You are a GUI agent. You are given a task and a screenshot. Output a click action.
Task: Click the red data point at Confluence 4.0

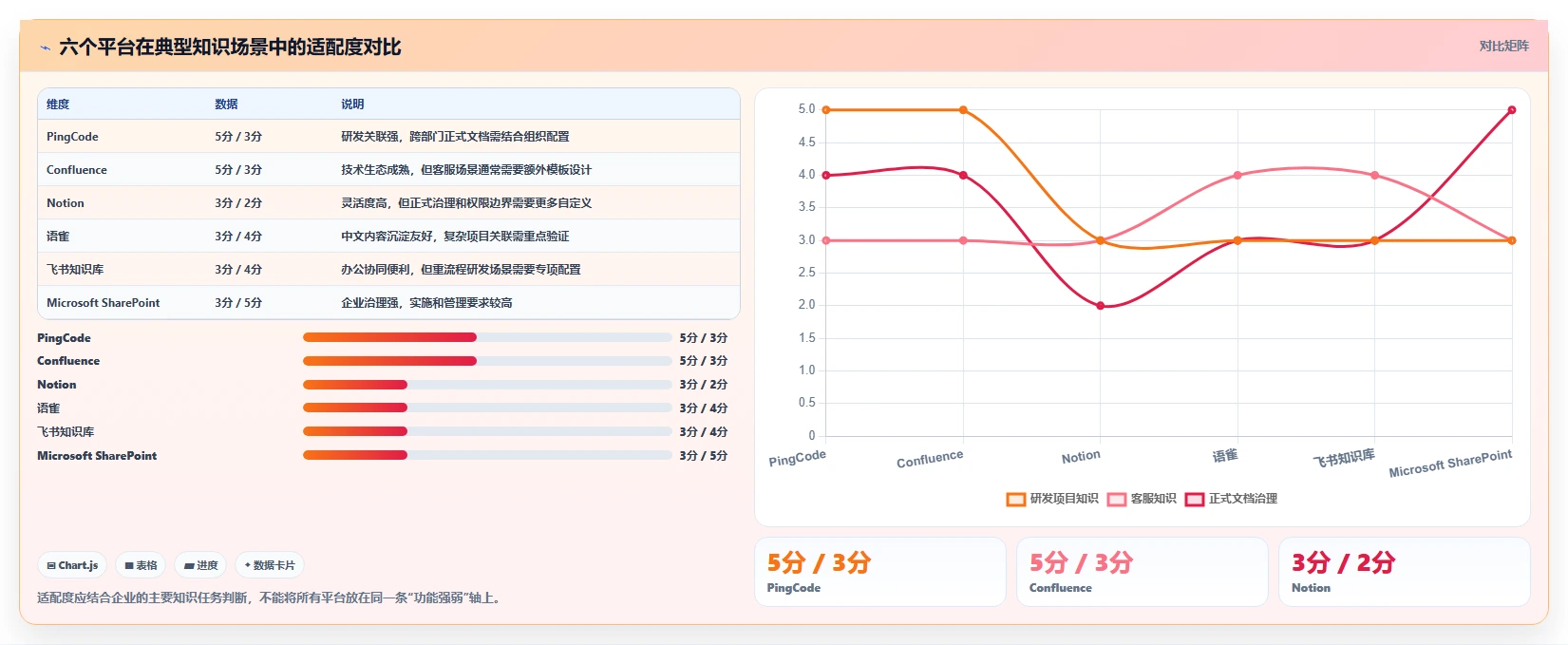(x=963, y=176)
